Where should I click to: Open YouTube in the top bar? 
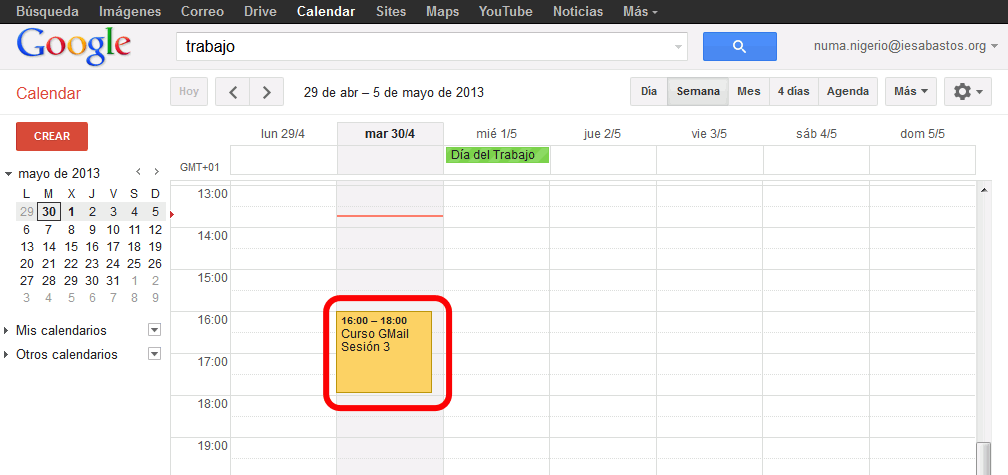[506, 12]
